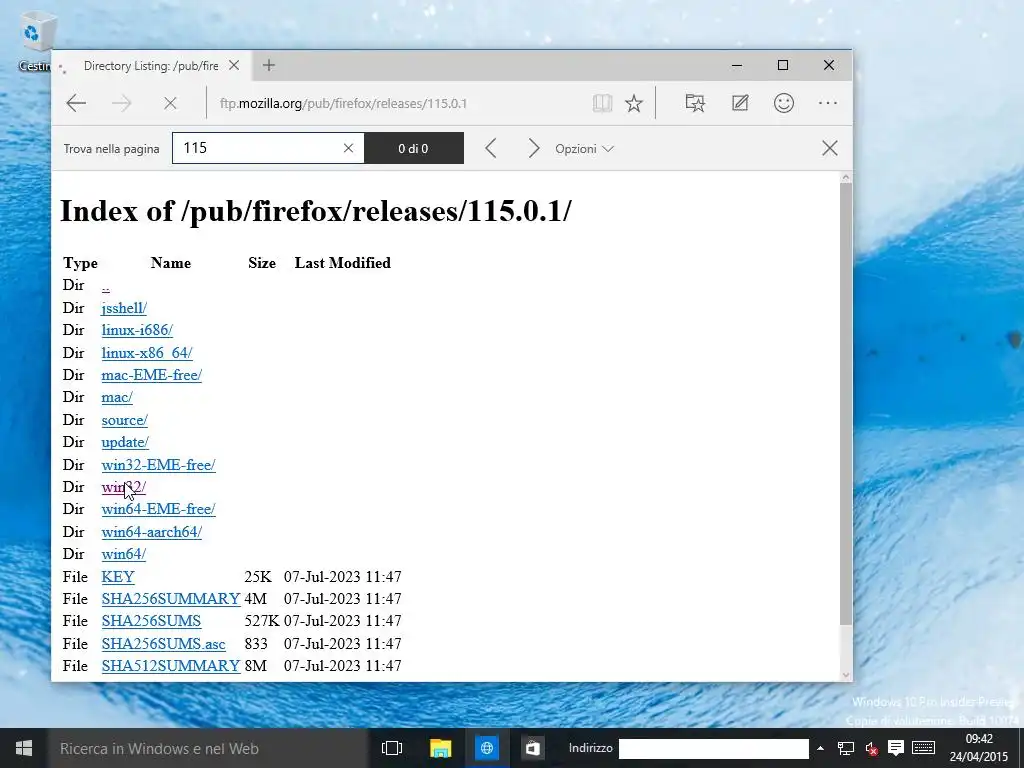Open the reading view icon
The image size is (1024, 768).
point(602,103)
